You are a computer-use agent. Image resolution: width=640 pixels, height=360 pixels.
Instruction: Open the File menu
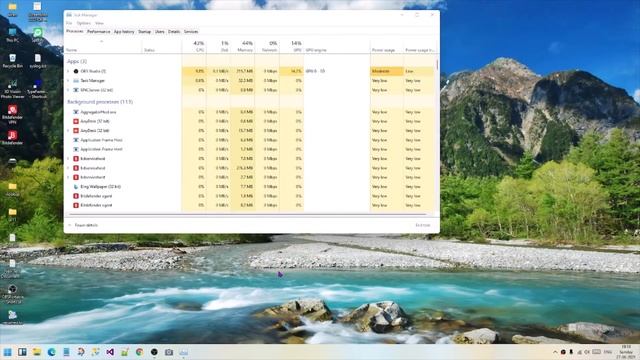point(69,23)
